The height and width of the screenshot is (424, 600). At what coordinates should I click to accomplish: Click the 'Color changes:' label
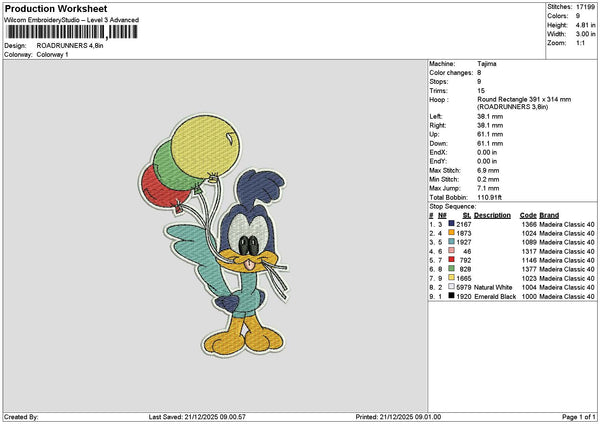[451, 73]
